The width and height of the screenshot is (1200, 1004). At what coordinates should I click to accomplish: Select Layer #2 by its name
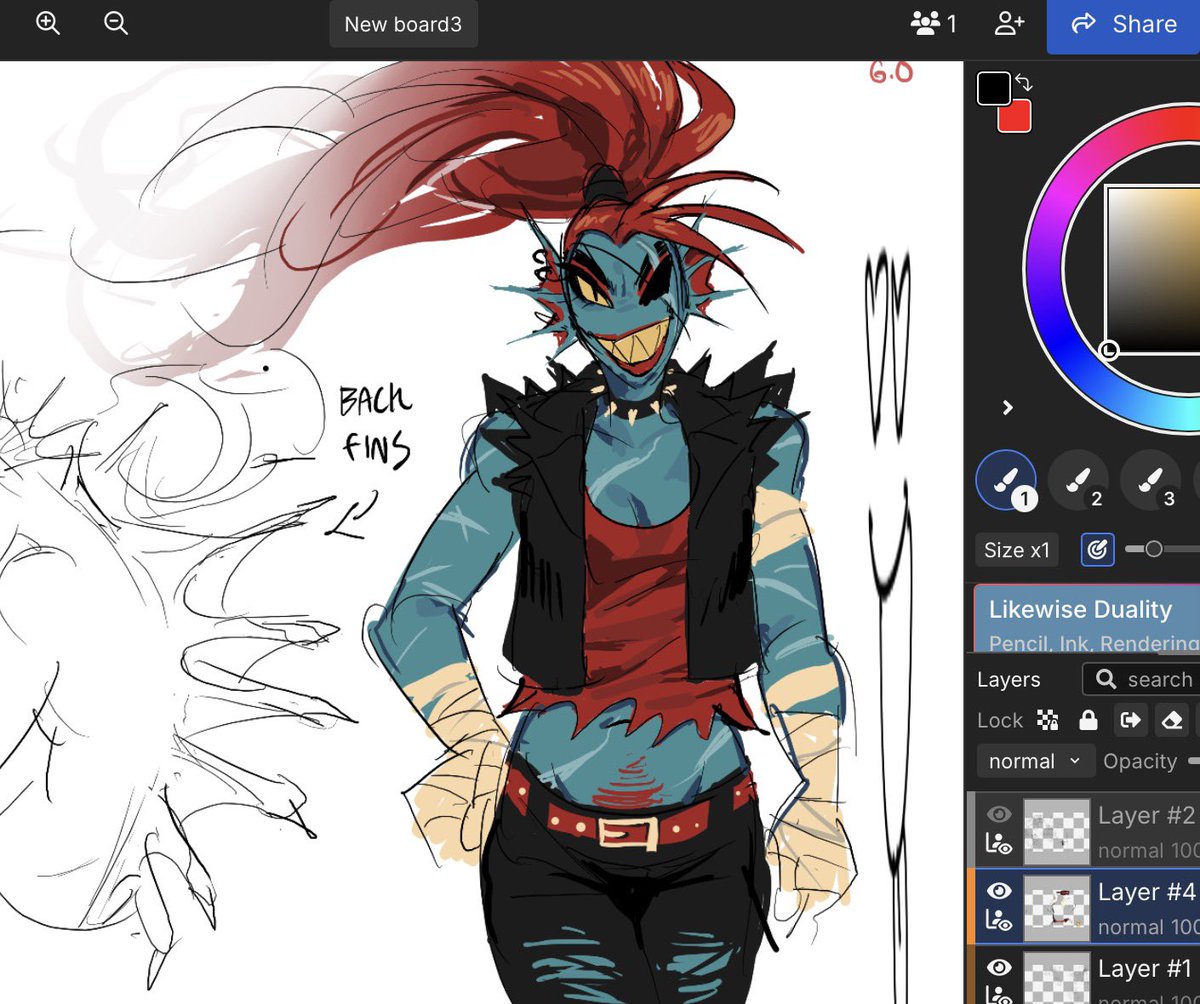pos(1147,816)
